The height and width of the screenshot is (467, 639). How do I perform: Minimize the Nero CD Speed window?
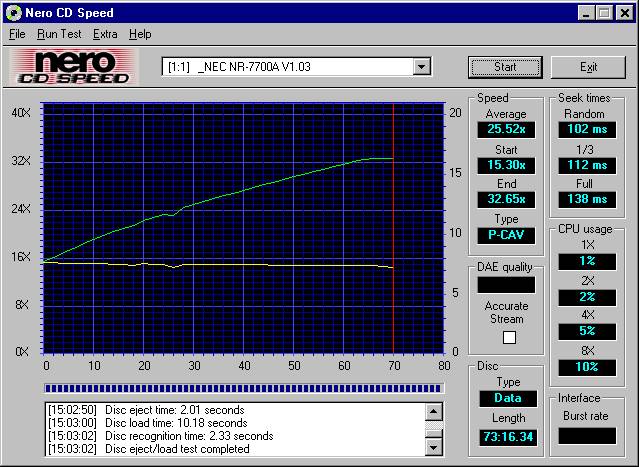coord(586,13)
